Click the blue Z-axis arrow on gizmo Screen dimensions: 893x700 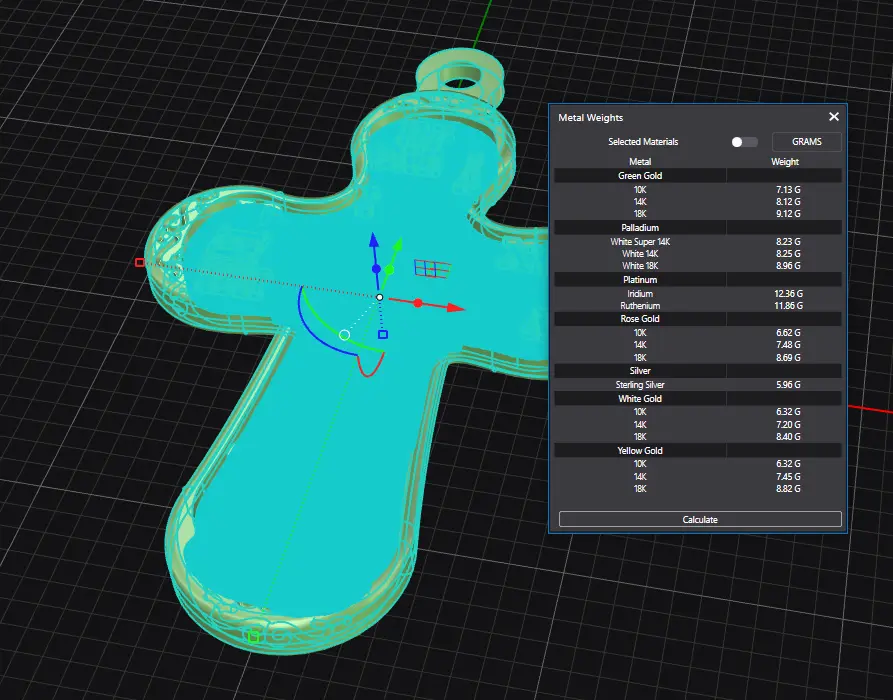click(373, 242)
